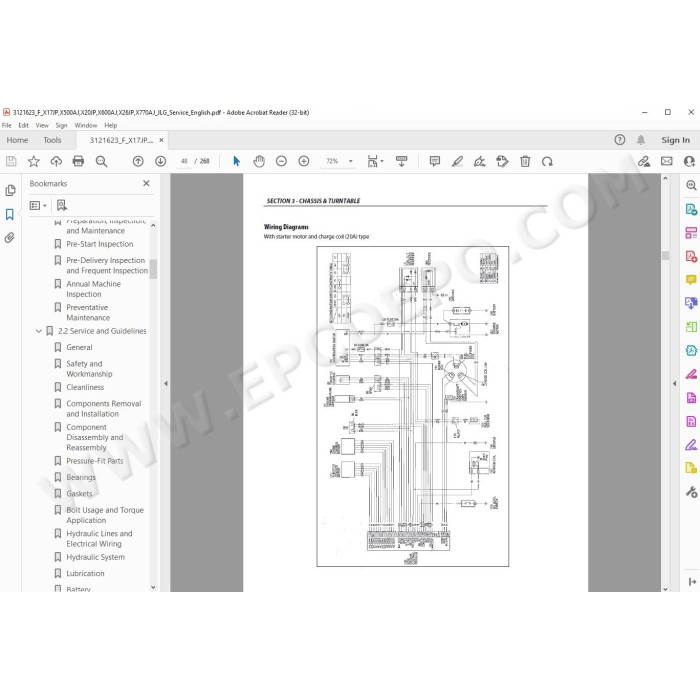Zoom in with plus icon

click(x=304, y=161)
